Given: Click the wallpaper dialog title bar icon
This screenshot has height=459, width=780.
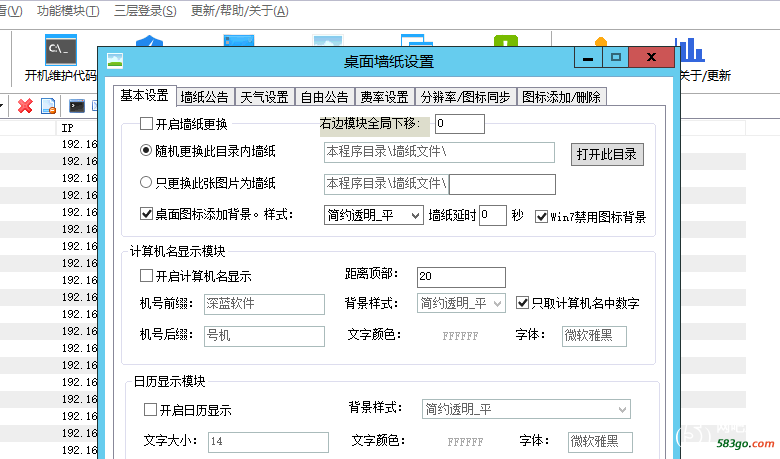Looking at the screenshot, I should click(x=115, y=61).
